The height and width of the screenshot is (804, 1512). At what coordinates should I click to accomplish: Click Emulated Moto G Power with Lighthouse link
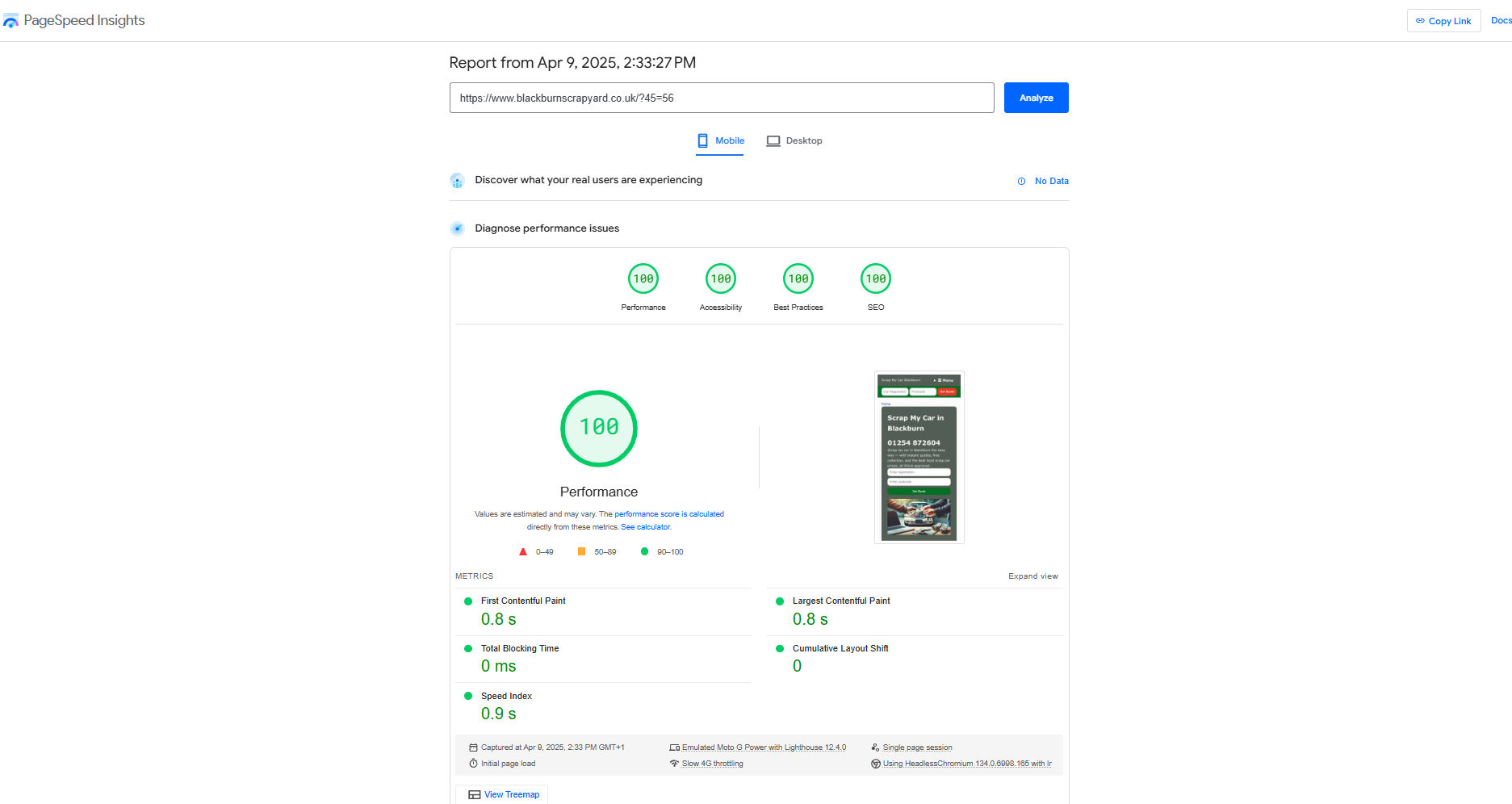764,747
